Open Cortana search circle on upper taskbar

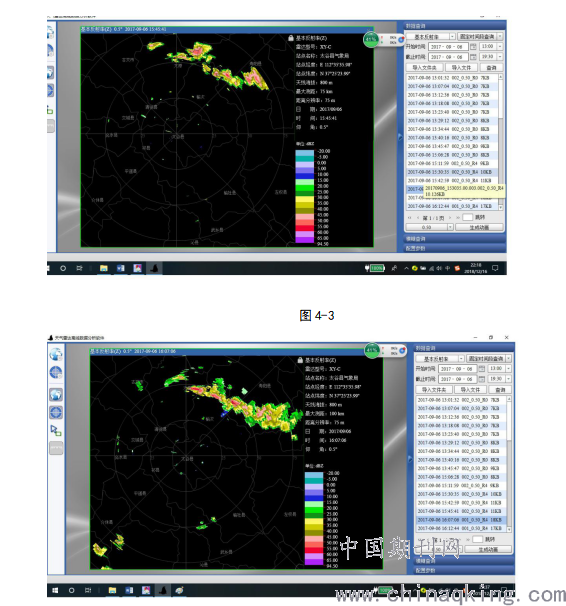click(x=63, y=268)
